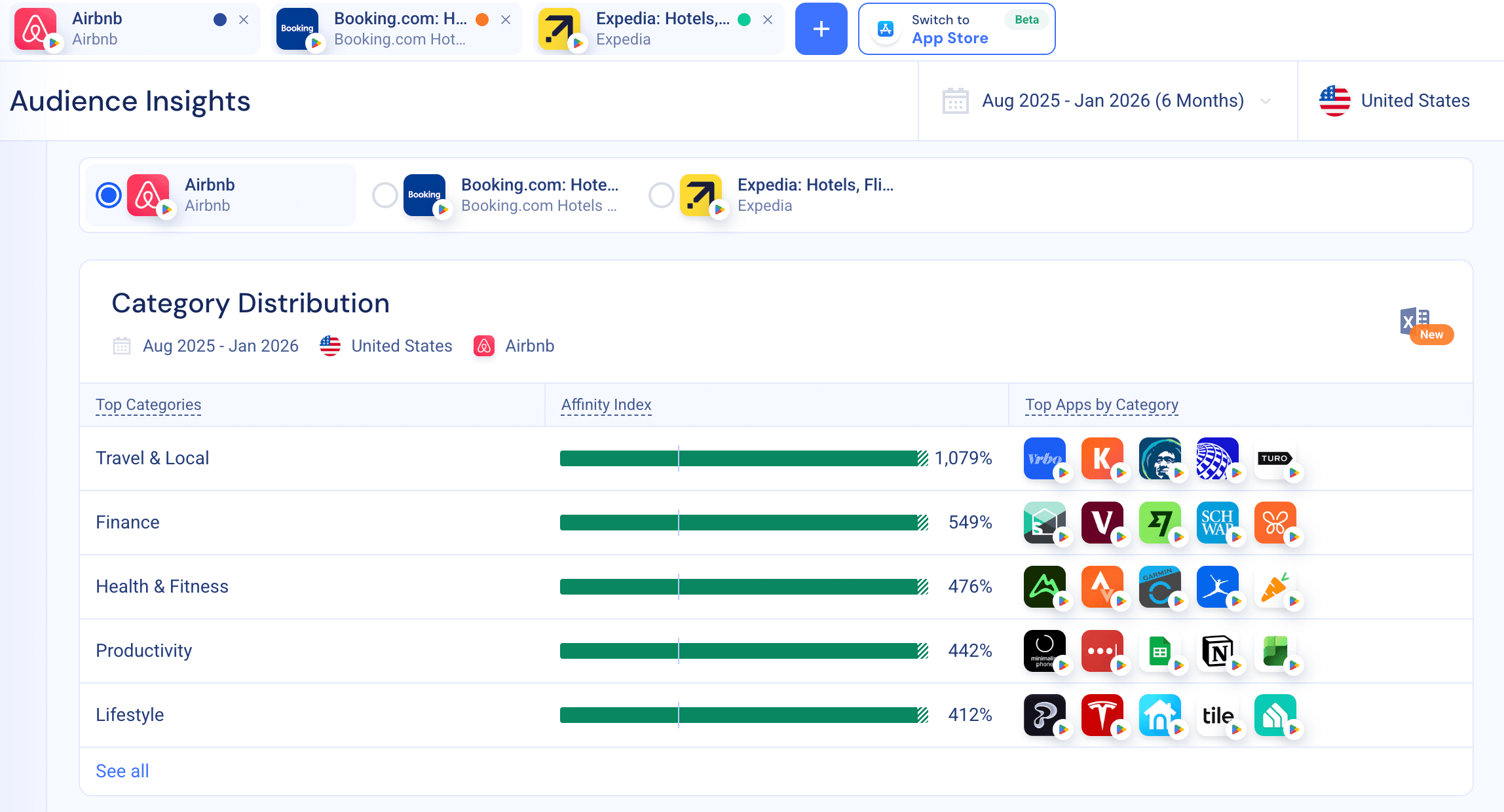Screen dimensions: 1504x812
Task: Open the KAYAK app icon in Travel row
Action: click(1102, 458)
